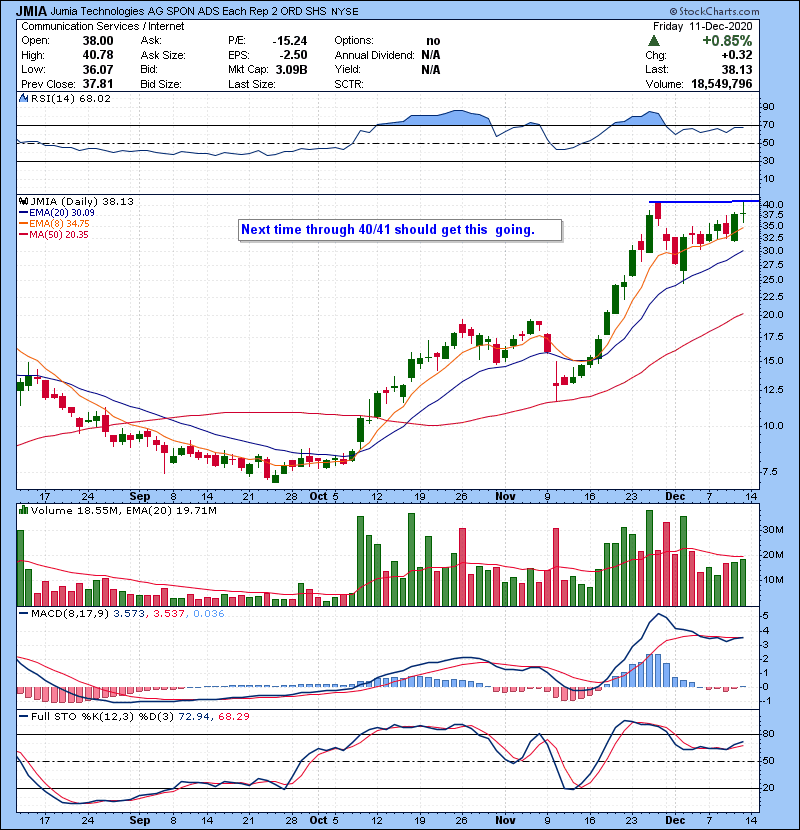Click the green up-arrow change indicator
Image resolution: width=800 pixels, height=830 pixels.
click(654, 41)
